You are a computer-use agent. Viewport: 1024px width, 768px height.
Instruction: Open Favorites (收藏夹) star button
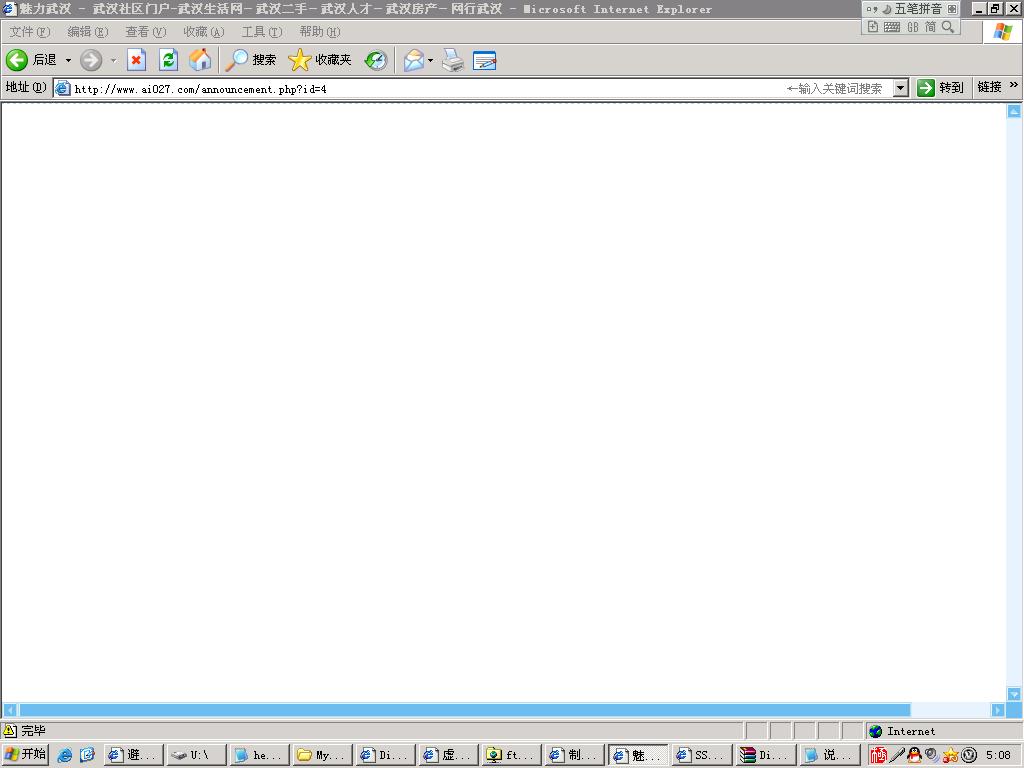320,60
